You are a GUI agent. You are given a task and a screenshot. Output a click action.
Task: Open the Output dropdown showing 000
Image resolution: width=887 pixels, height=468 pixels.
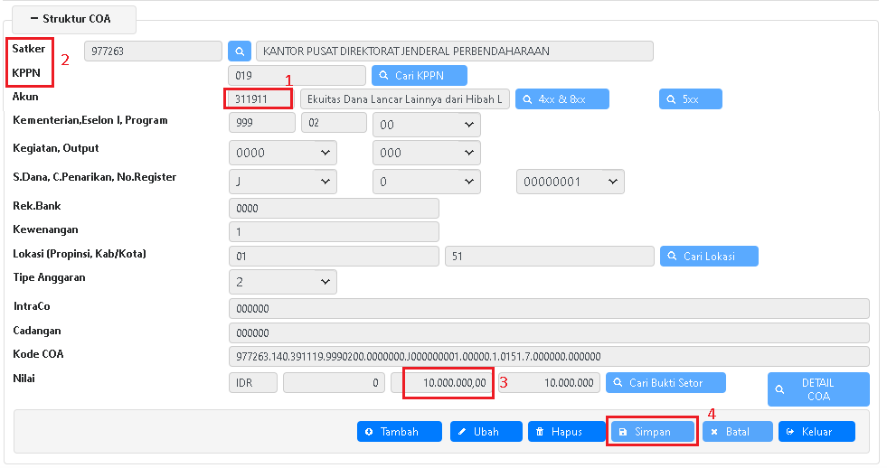426,153
